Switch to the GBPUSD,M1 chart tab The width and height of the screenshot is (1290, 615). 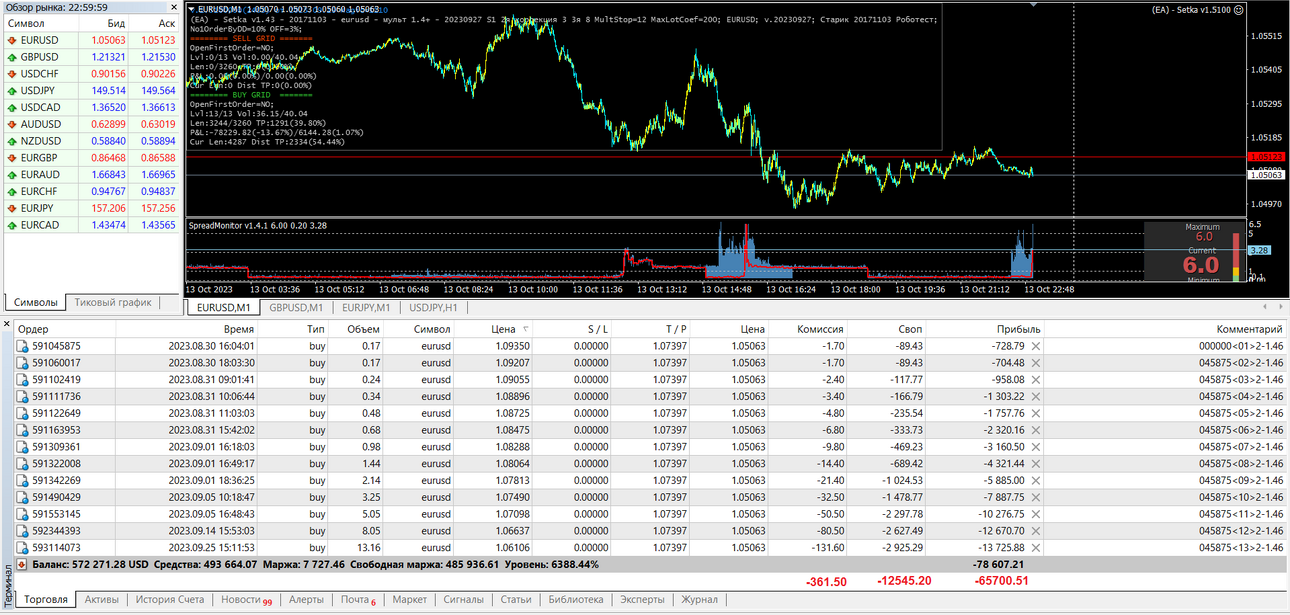tap(295, 308)
